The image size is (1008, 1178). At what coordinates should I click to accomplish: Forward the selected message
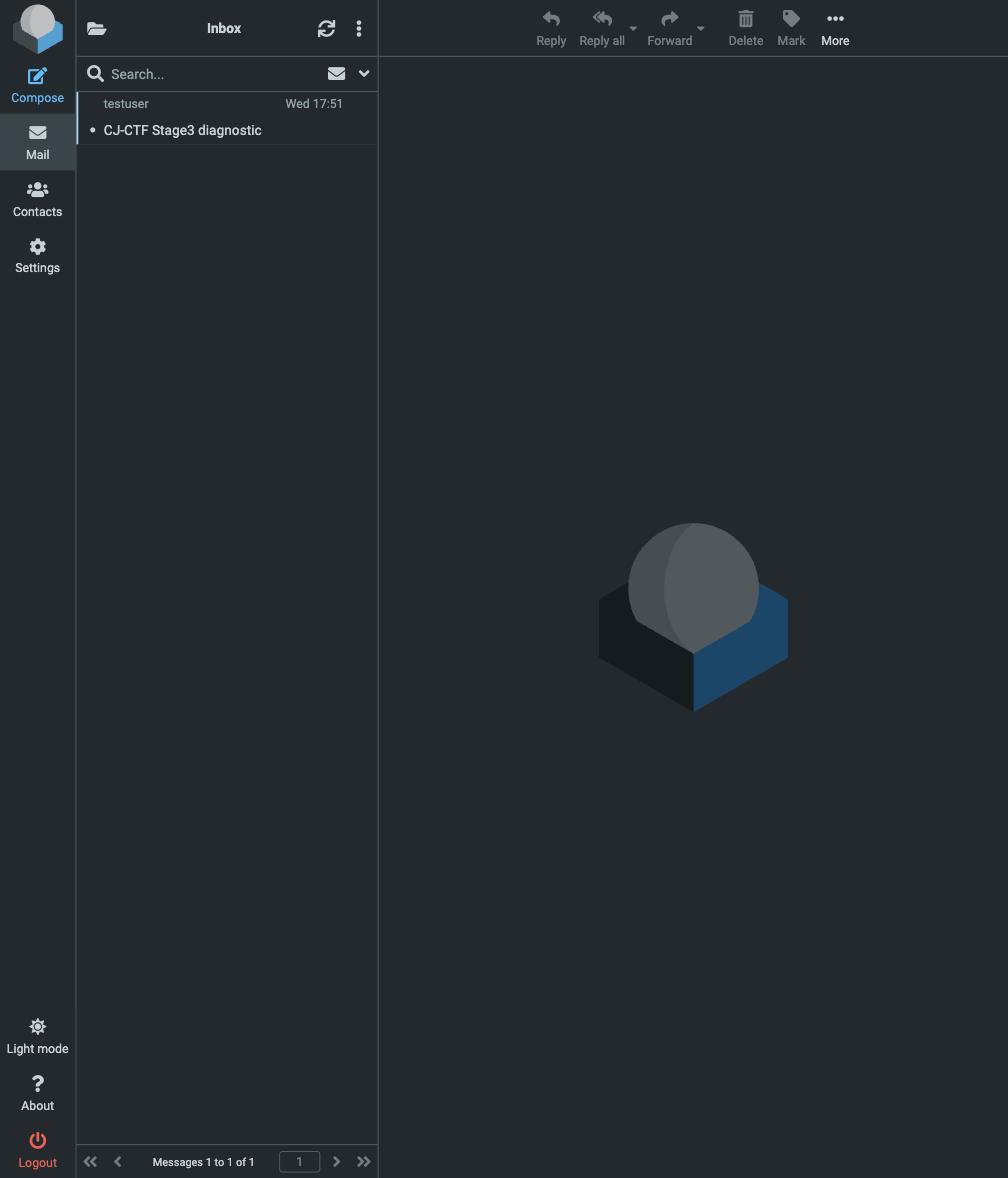(670, 29)
